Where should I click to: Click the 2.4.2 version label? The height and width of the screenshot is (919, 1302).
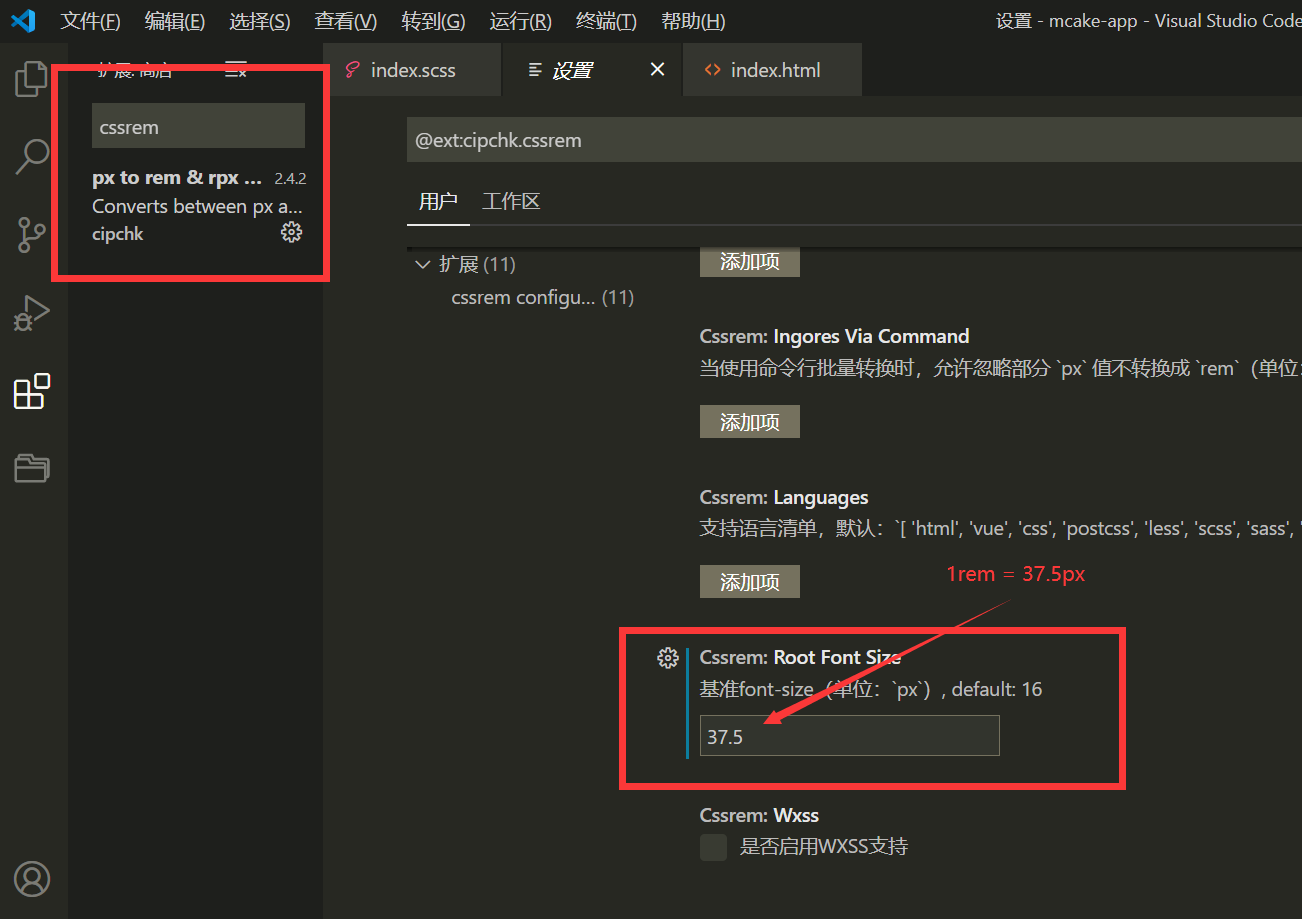(290, 179)
